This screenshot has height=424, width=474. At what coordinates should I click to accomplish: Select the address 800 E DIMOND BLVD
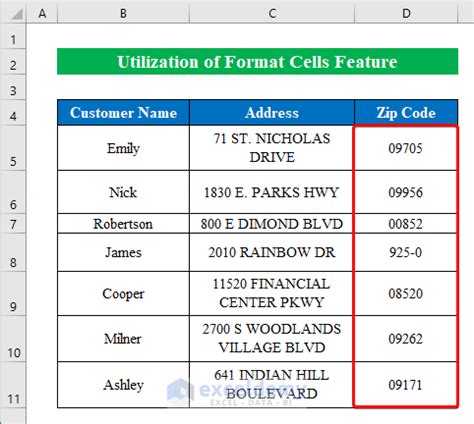(x=272, y=224)
